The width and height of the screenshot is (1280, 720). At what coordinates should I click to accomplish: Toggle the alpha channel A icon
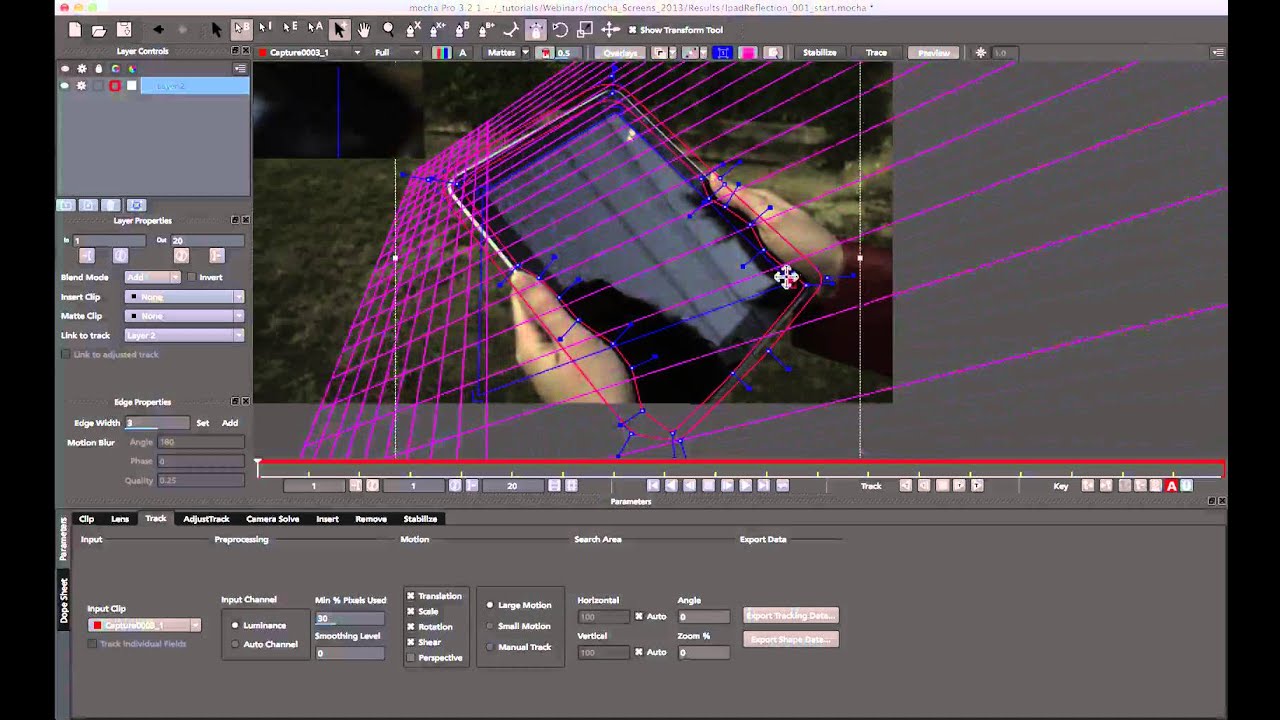click(462, 53)
